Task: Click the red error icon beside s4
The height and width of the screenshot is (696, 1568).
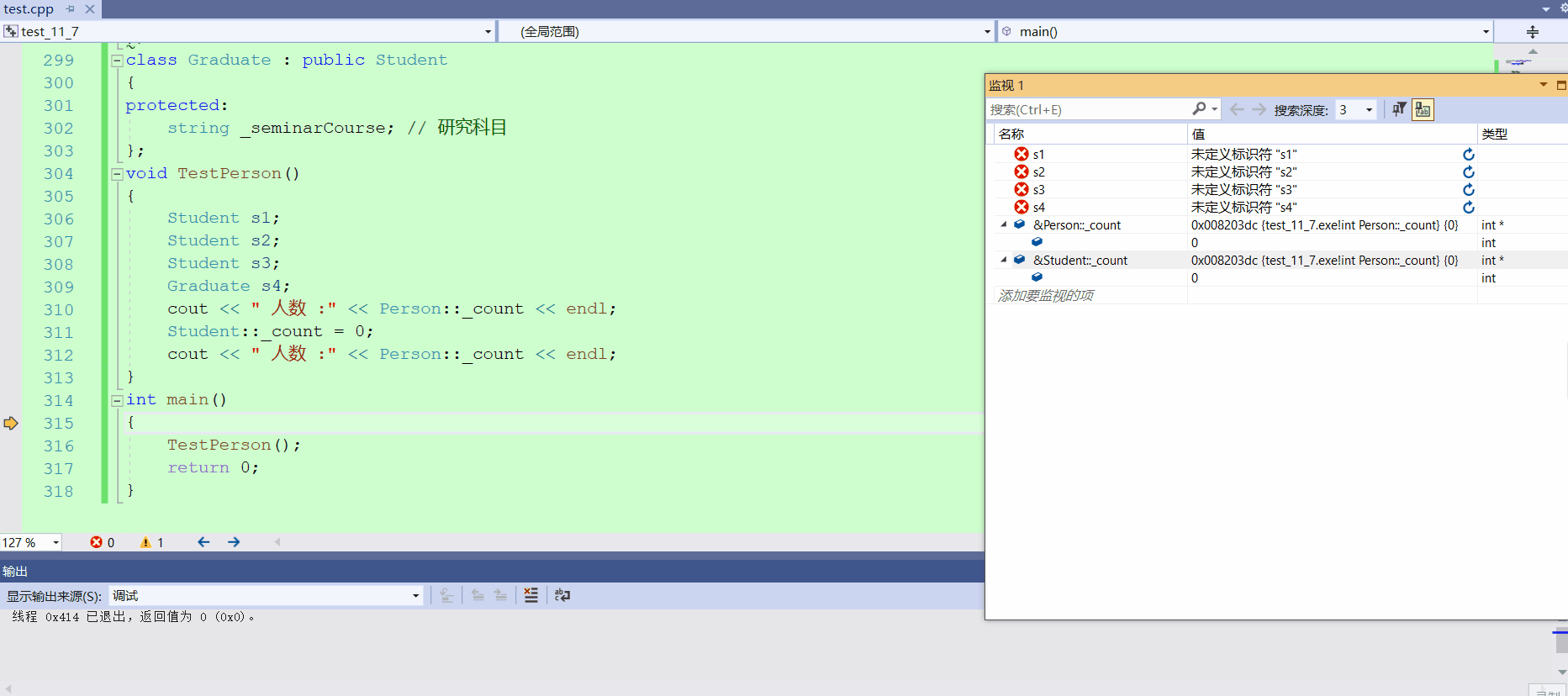Action: point(1022,207)
